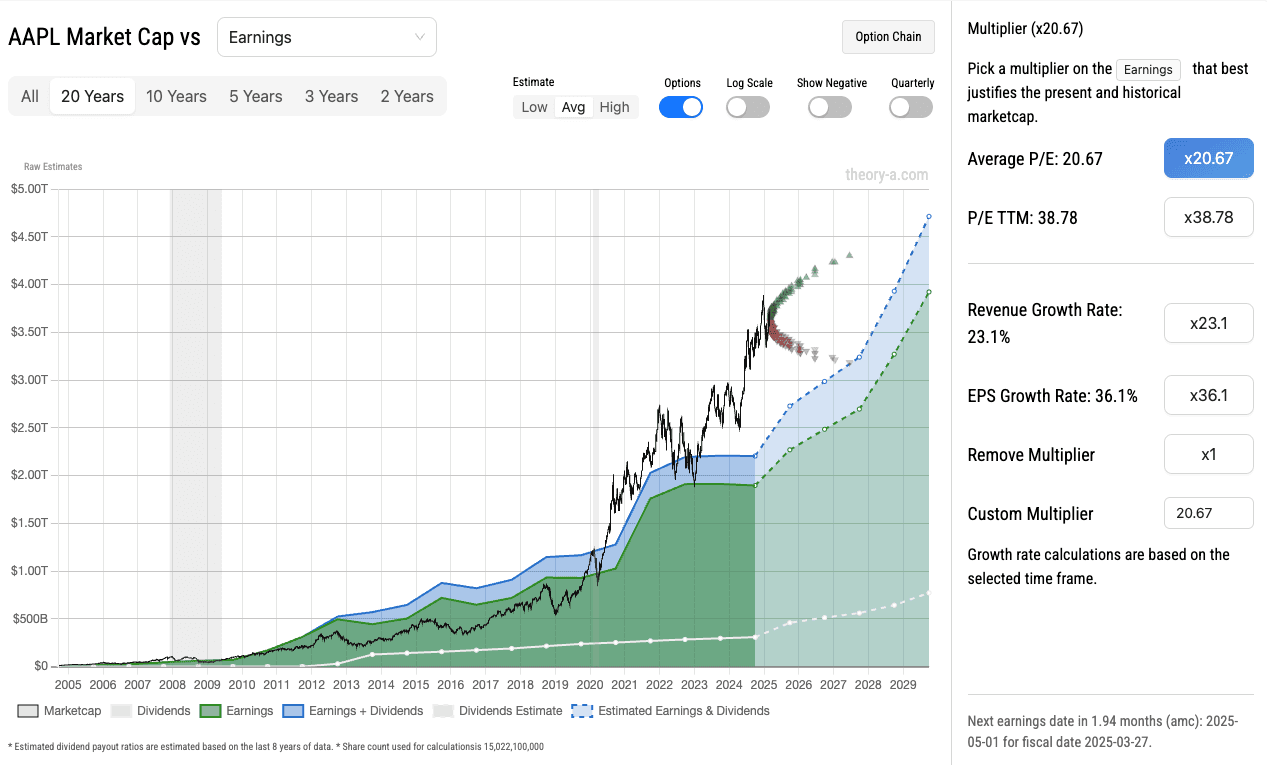Click the x1 remove multiplier button
Image resolution: width=1267 pixels, height=765 pixels.
1208,454
